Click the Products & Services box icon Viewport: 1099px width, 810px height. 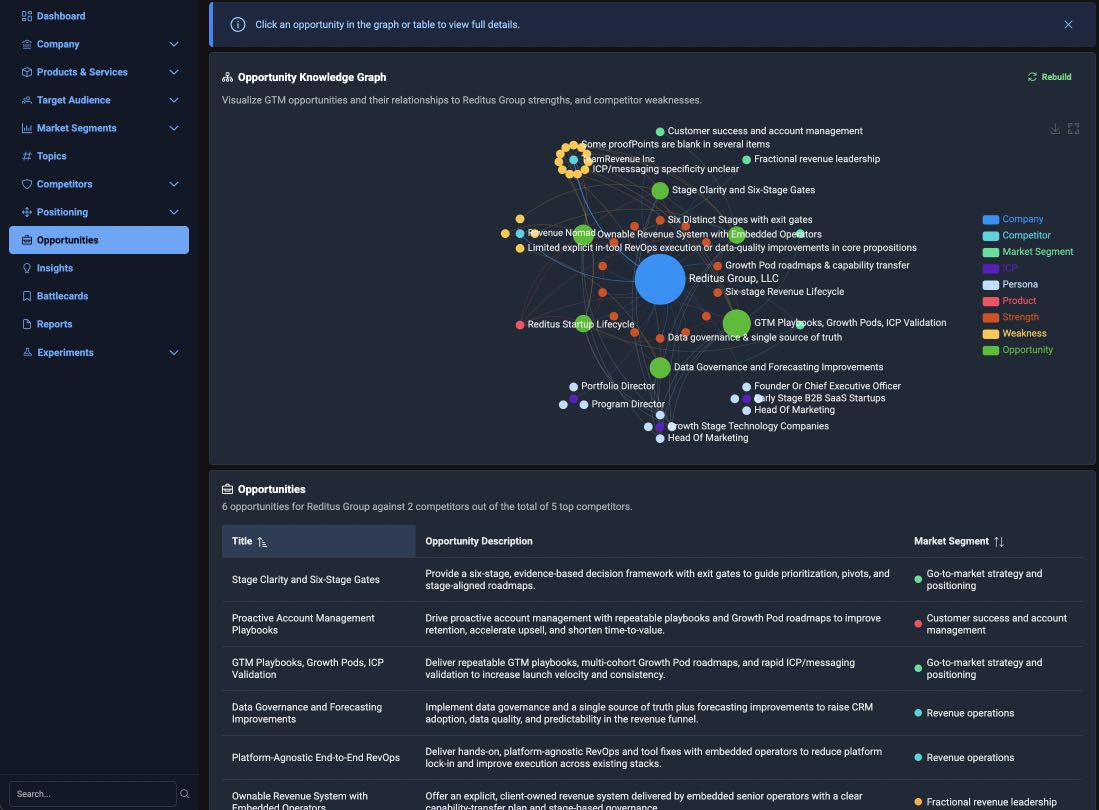click(27, 72)
